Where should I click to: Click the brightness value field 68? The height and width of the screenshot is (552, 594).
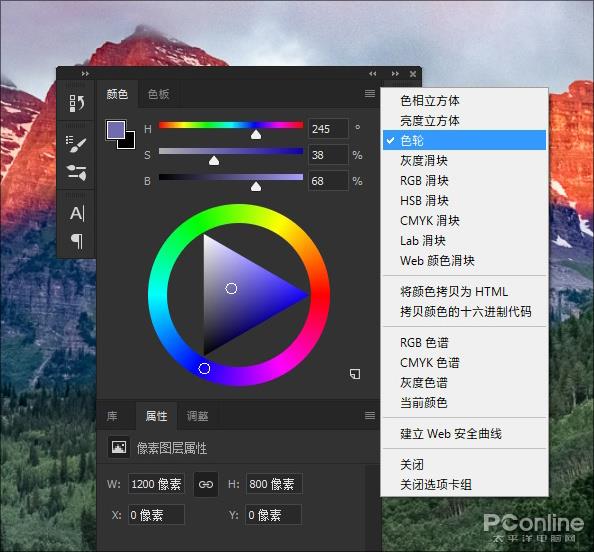pos(328,181)
